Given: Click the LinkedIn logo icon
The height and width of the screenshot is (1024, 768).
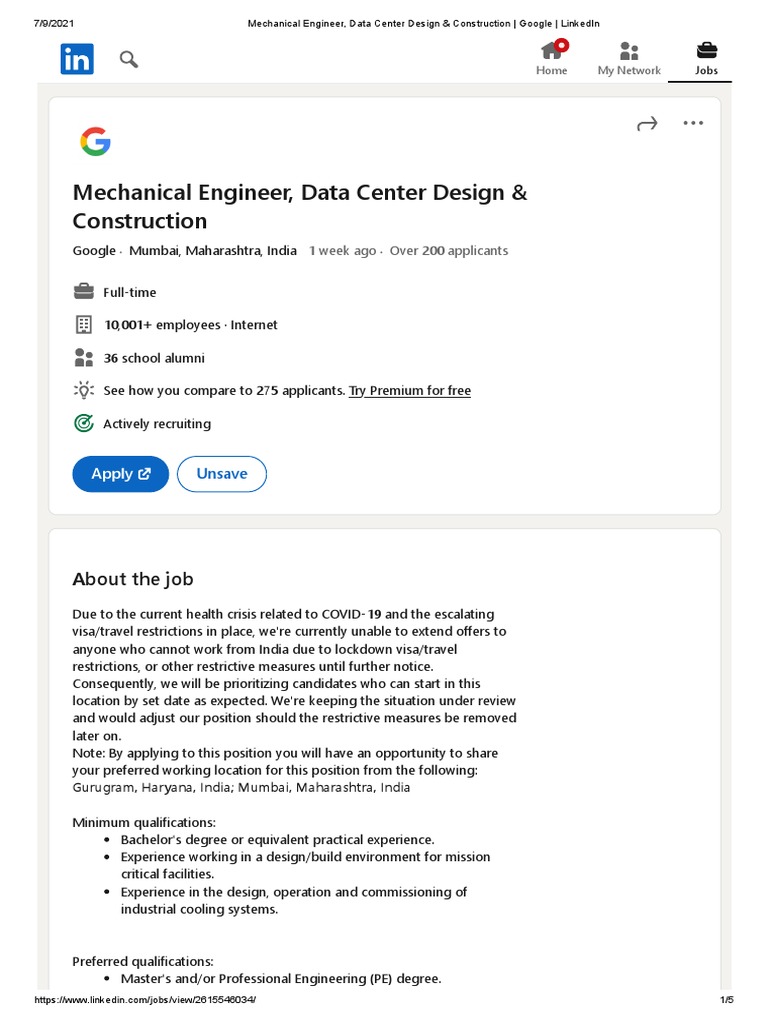Looking at the screenshot, I should (77, 59).
